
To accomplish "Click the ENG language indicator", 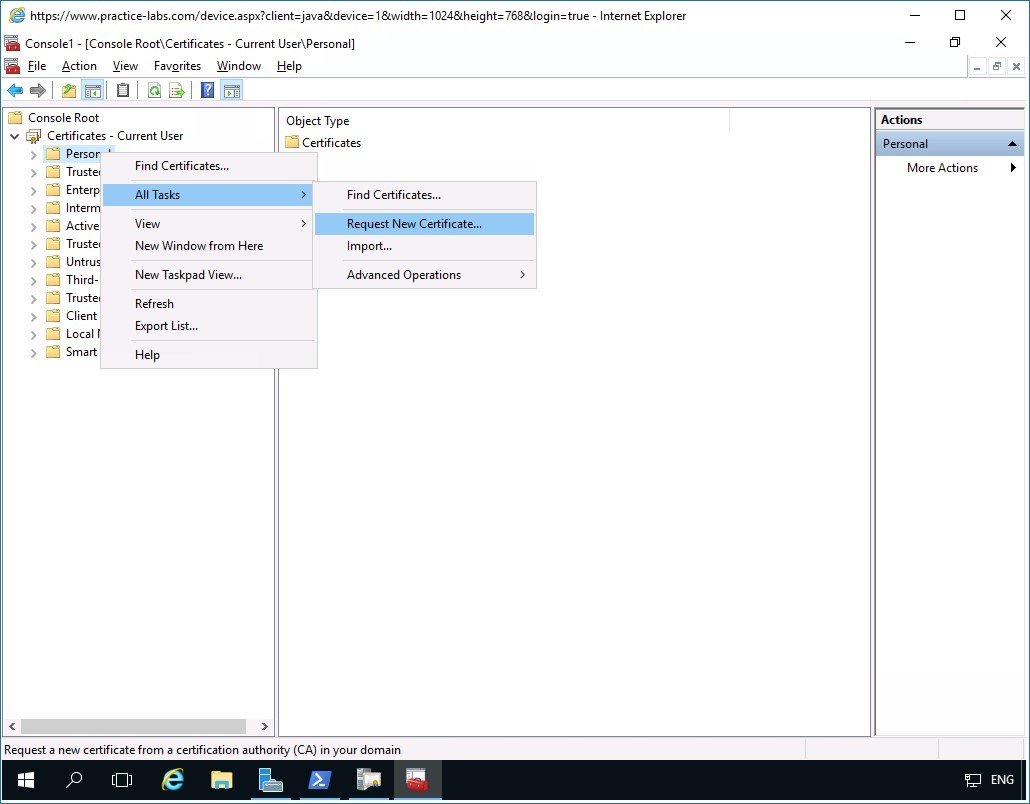I will [x=1002, y=780].
